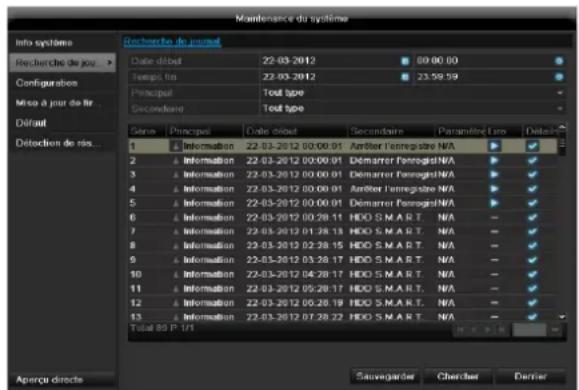Open details check icon for row 3

coord(532,175)
